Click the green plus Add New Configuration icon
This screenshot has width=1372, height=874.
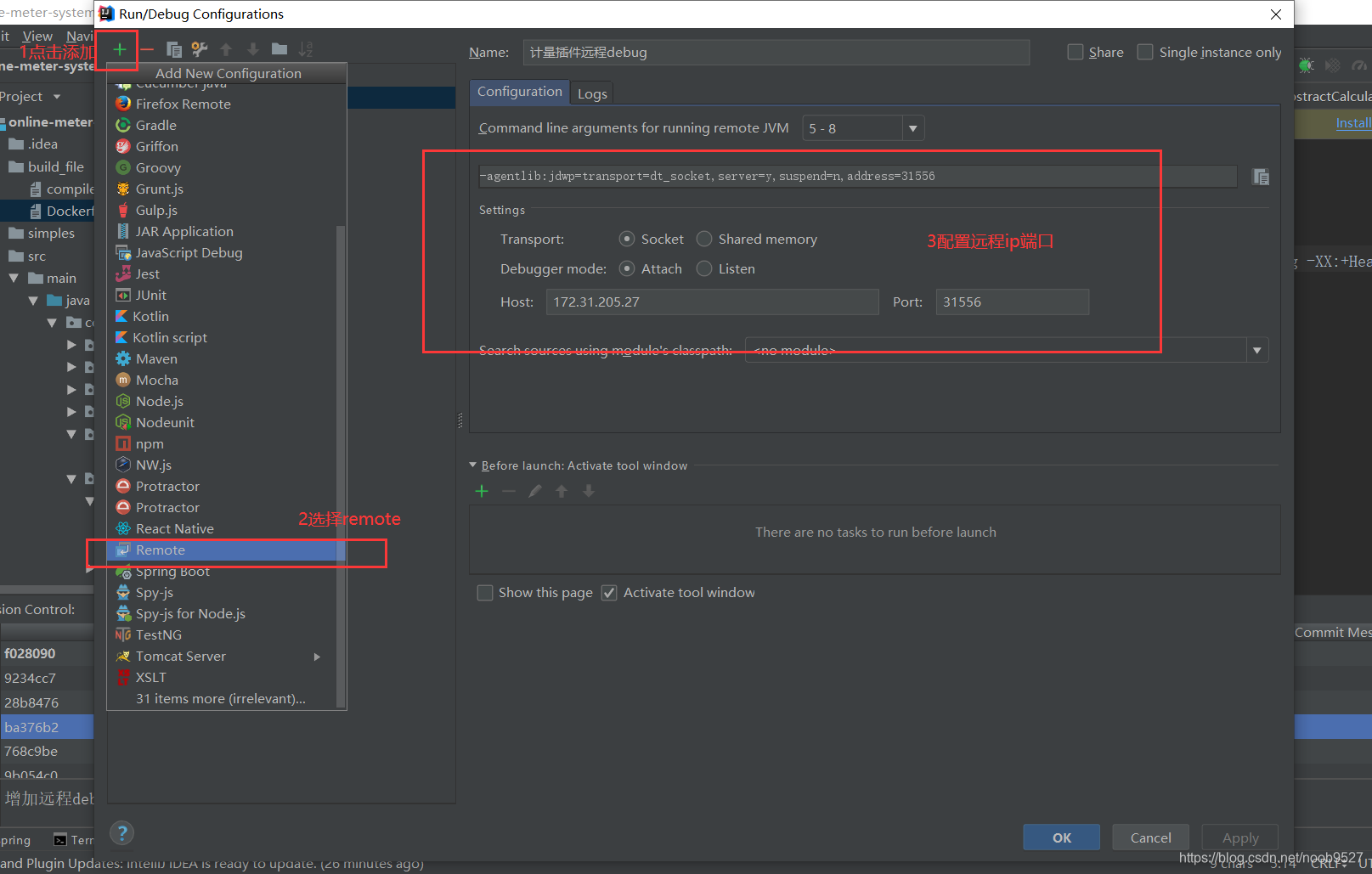120,49
